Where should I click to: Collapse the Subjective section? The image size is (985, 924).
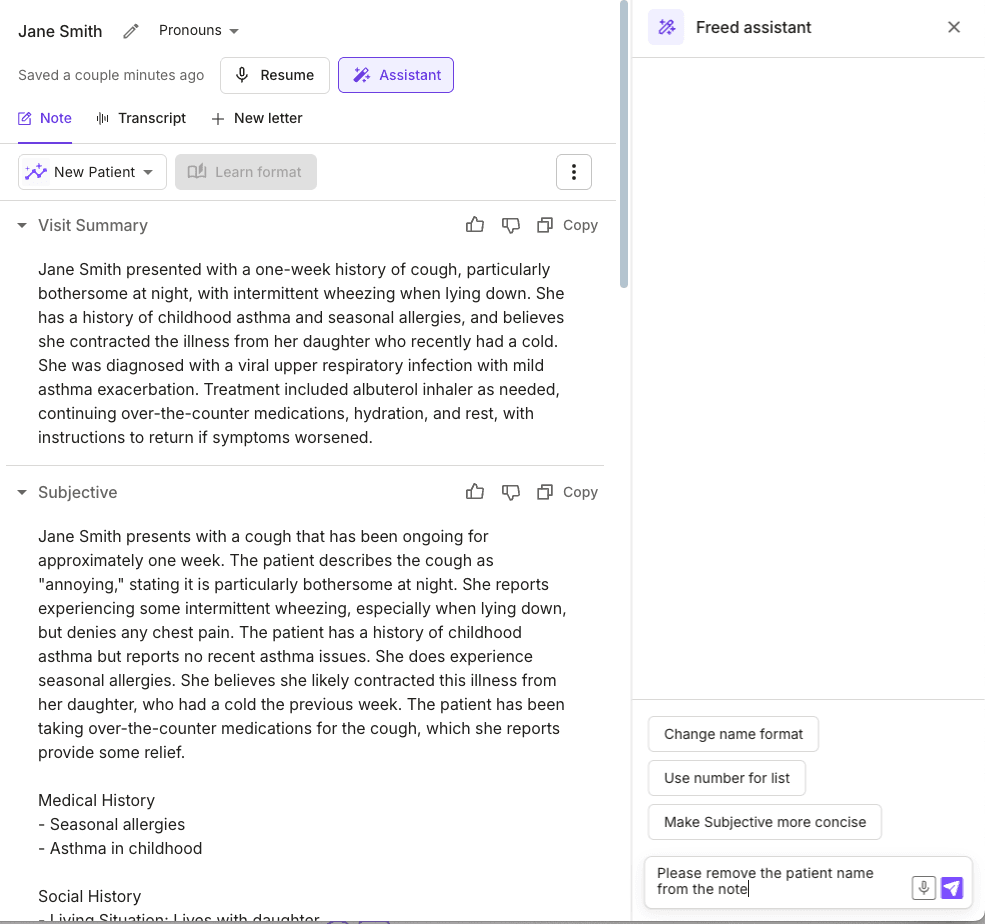pyautogui.click(x=22, y=492)
